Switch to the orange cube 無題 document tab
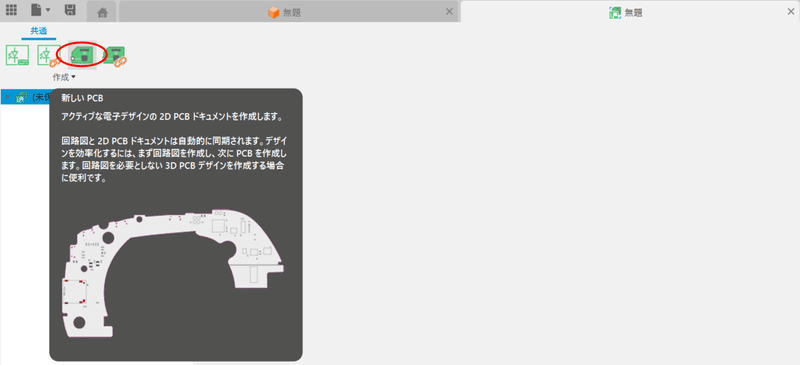This screenshot has width=800, height=365. tap(284, 12)
